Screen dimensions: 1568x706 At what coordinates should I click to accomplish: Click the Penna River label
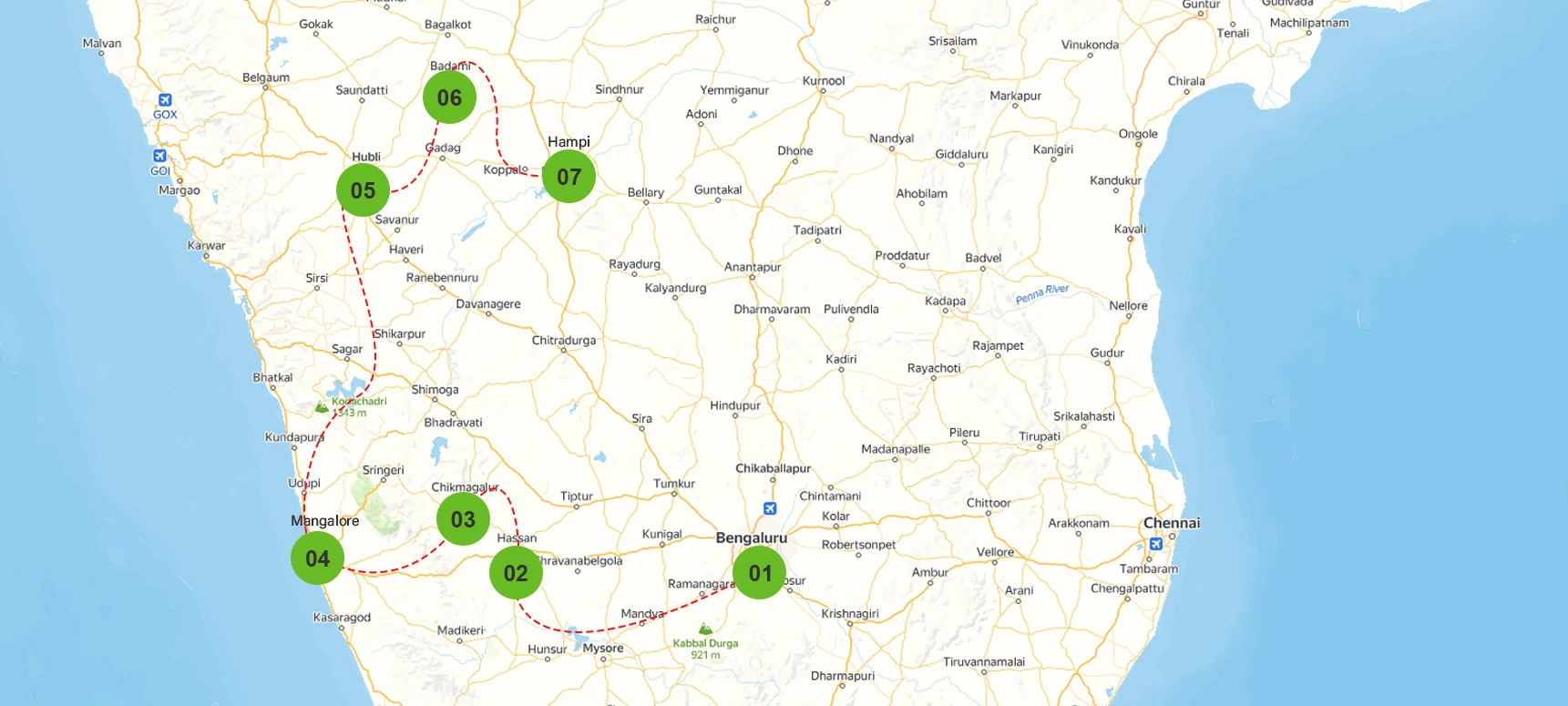point(1041,293)
